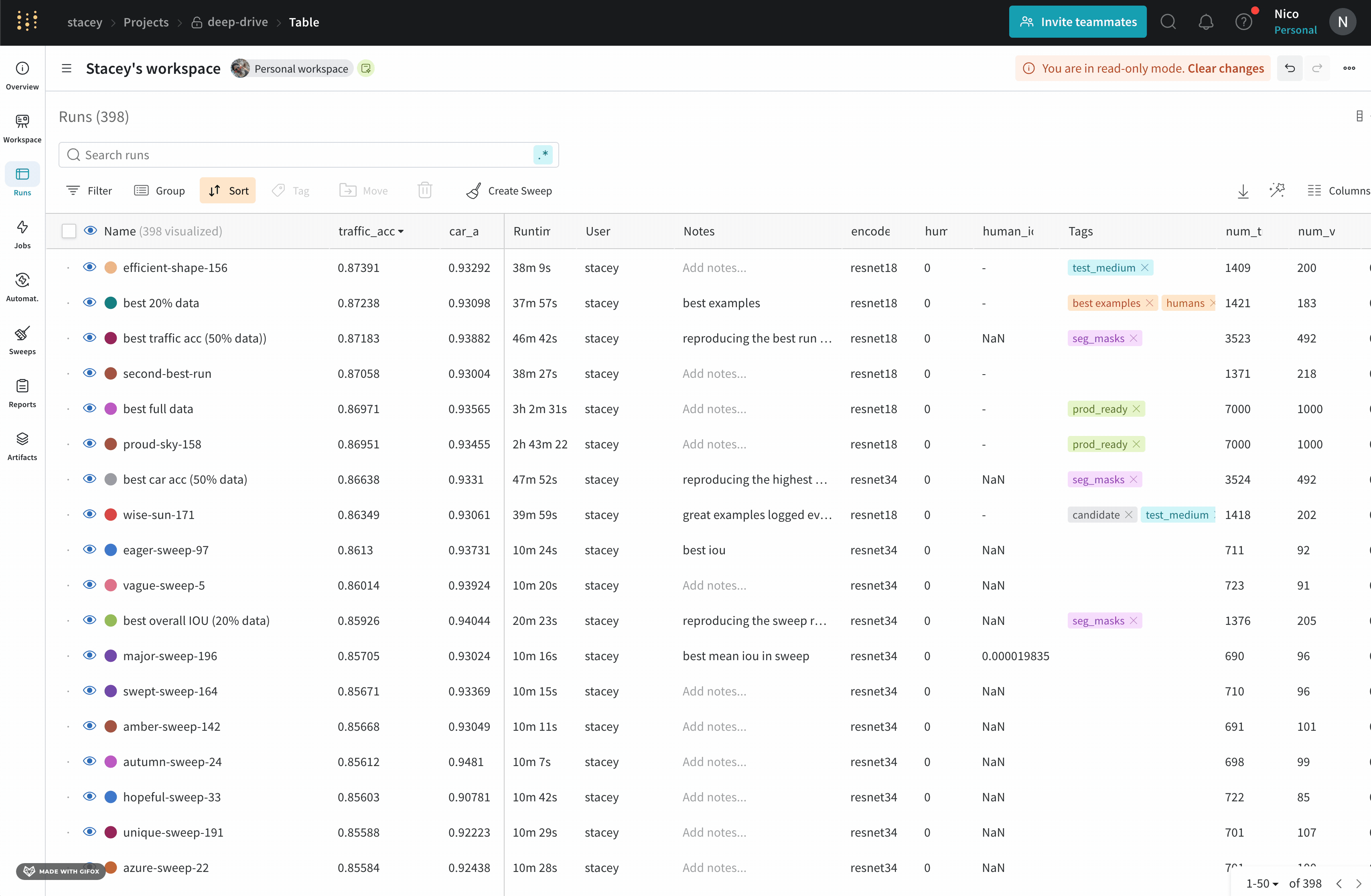Open the 1-50 rows per page dropdown
The width and height of the screenshot is (1371, 896).
pyautogui.click(x=1261, y=883)
